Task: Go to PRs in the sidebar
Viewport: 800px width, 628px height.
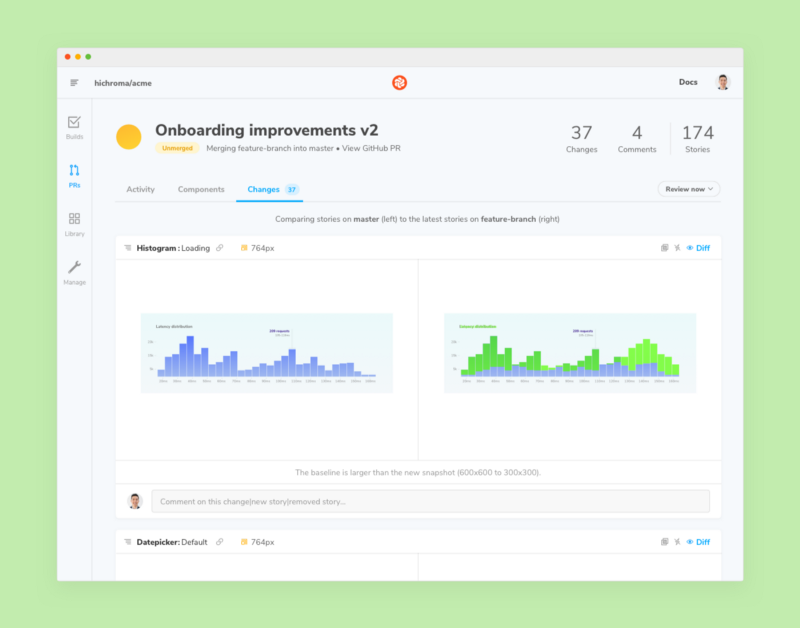Action: tap(74, 176)
